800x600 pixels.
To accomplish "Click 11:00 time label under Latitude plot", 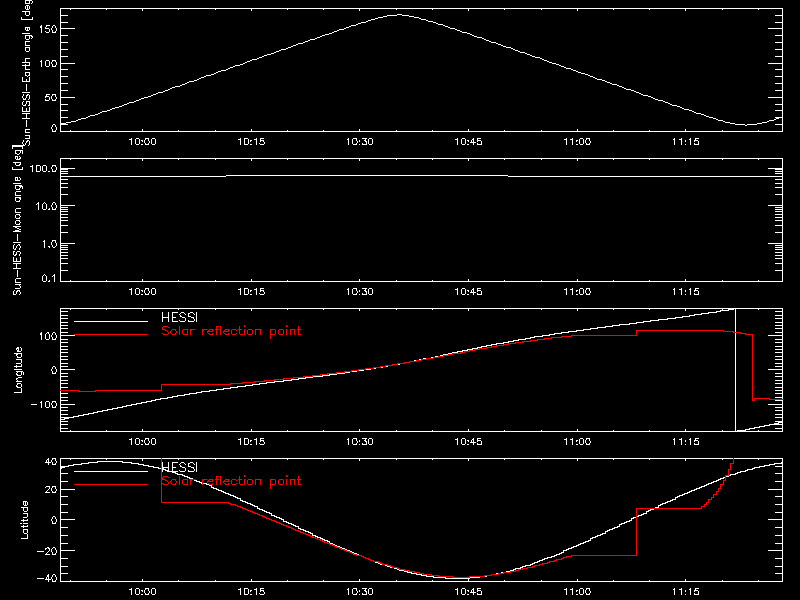I will coord(577,592).
